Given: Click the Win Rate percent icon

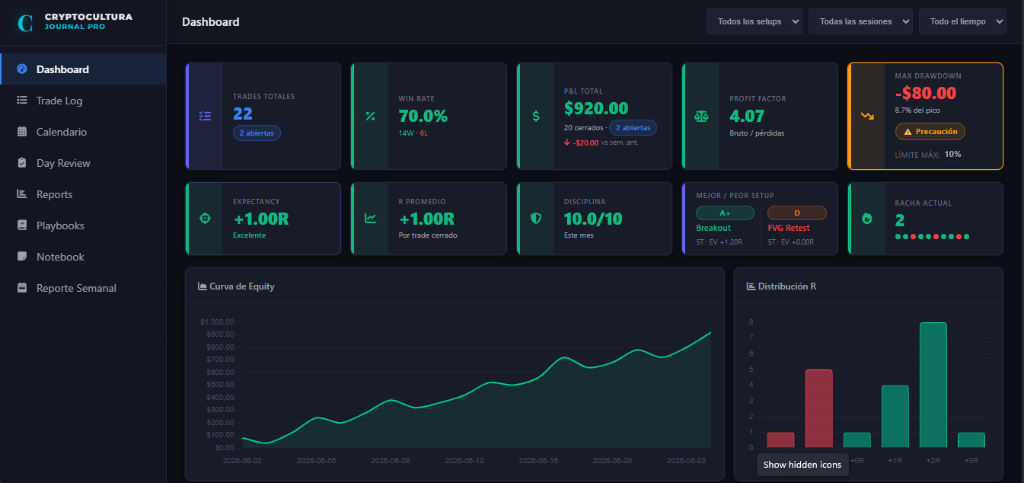Looking at the screenshot, I should pos(370,116).
